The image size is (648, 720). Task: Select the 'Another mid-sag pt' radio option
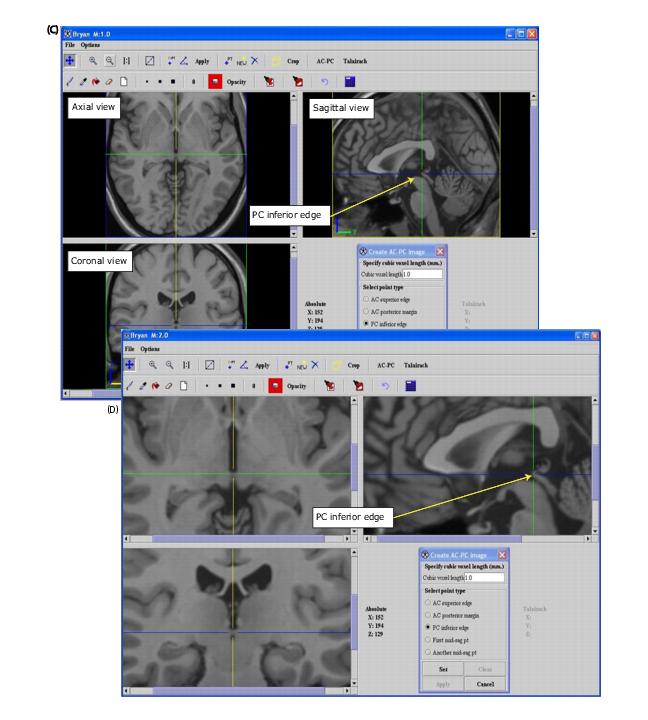(x=430, y=651)
